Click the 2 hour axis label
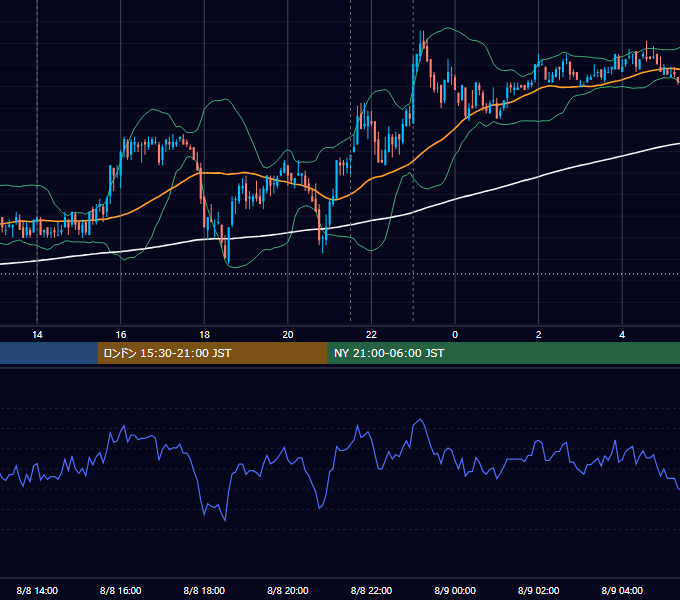 [x=539, y=335]
